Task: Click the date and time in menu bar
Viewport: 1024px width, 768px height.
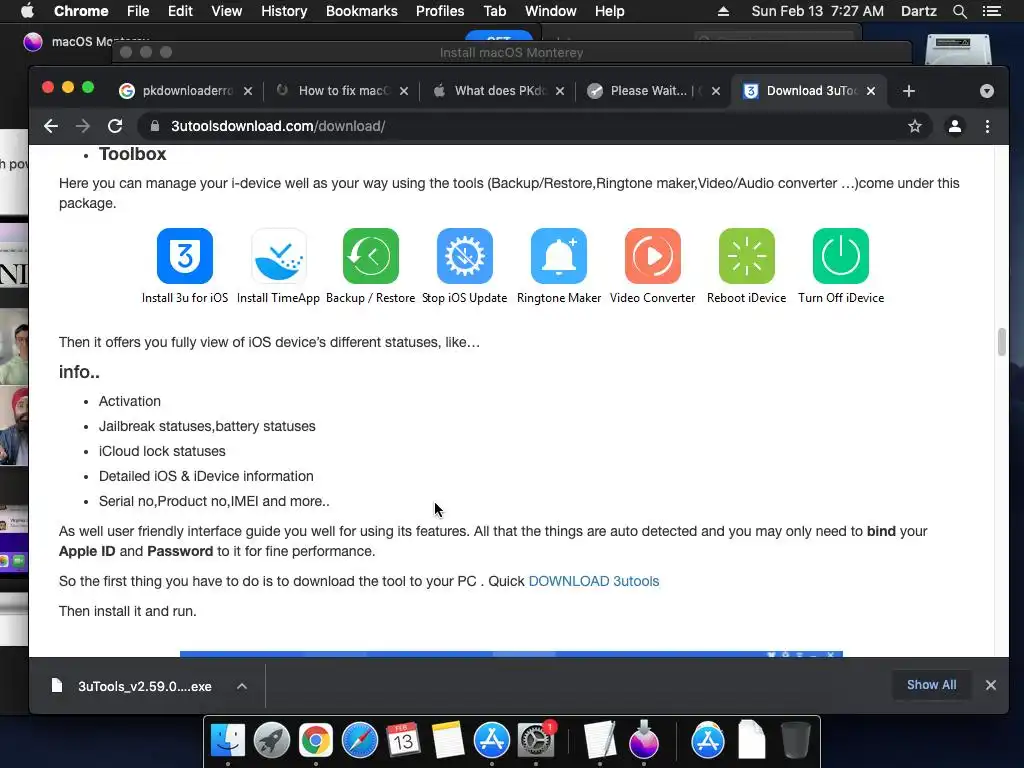Action: point(817,11)
